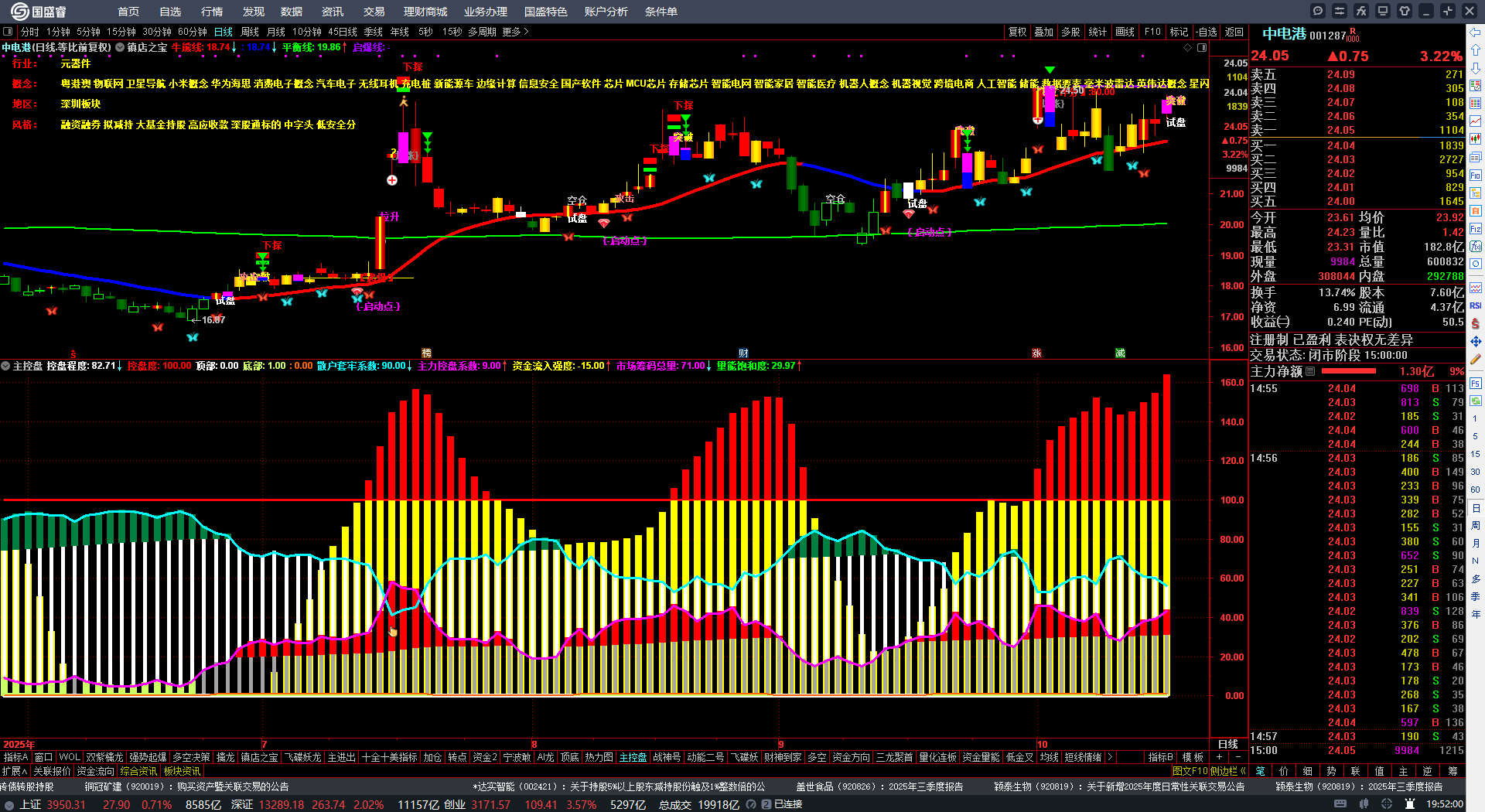Screen dimensions: 1485x812
Task: Open the candlestick chart icon in right sidebar
Action: pyautogui.click(x=1476, y=139)
